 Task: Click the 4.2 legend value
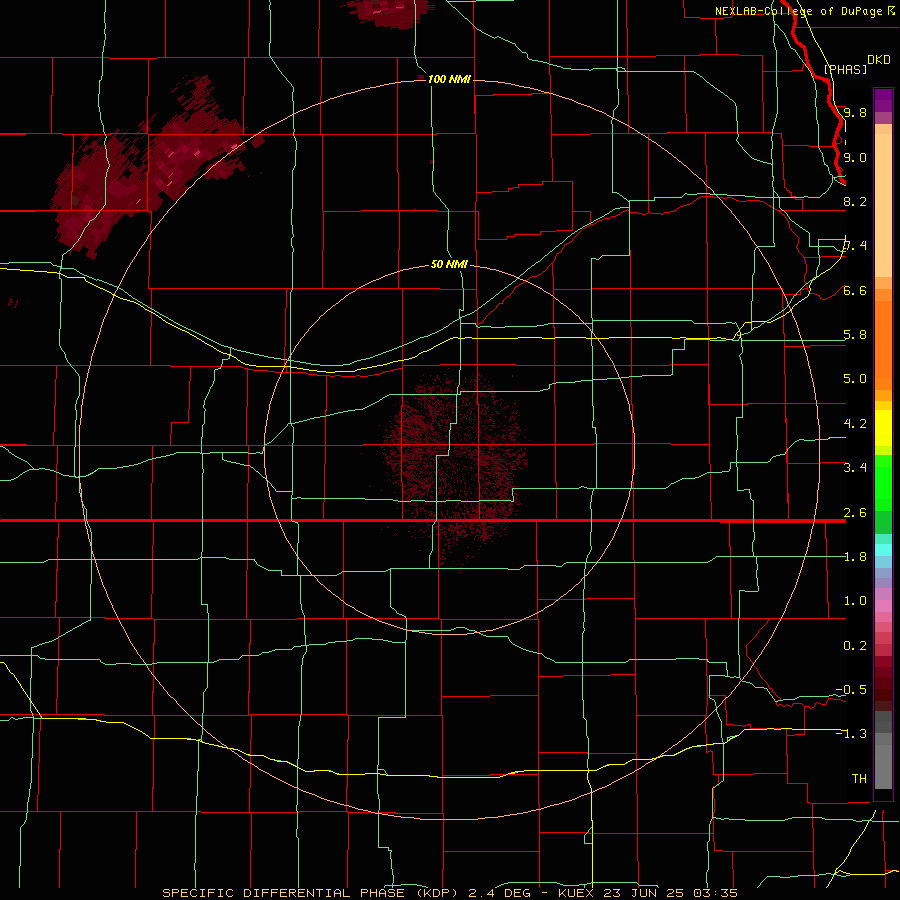point(855,424)
